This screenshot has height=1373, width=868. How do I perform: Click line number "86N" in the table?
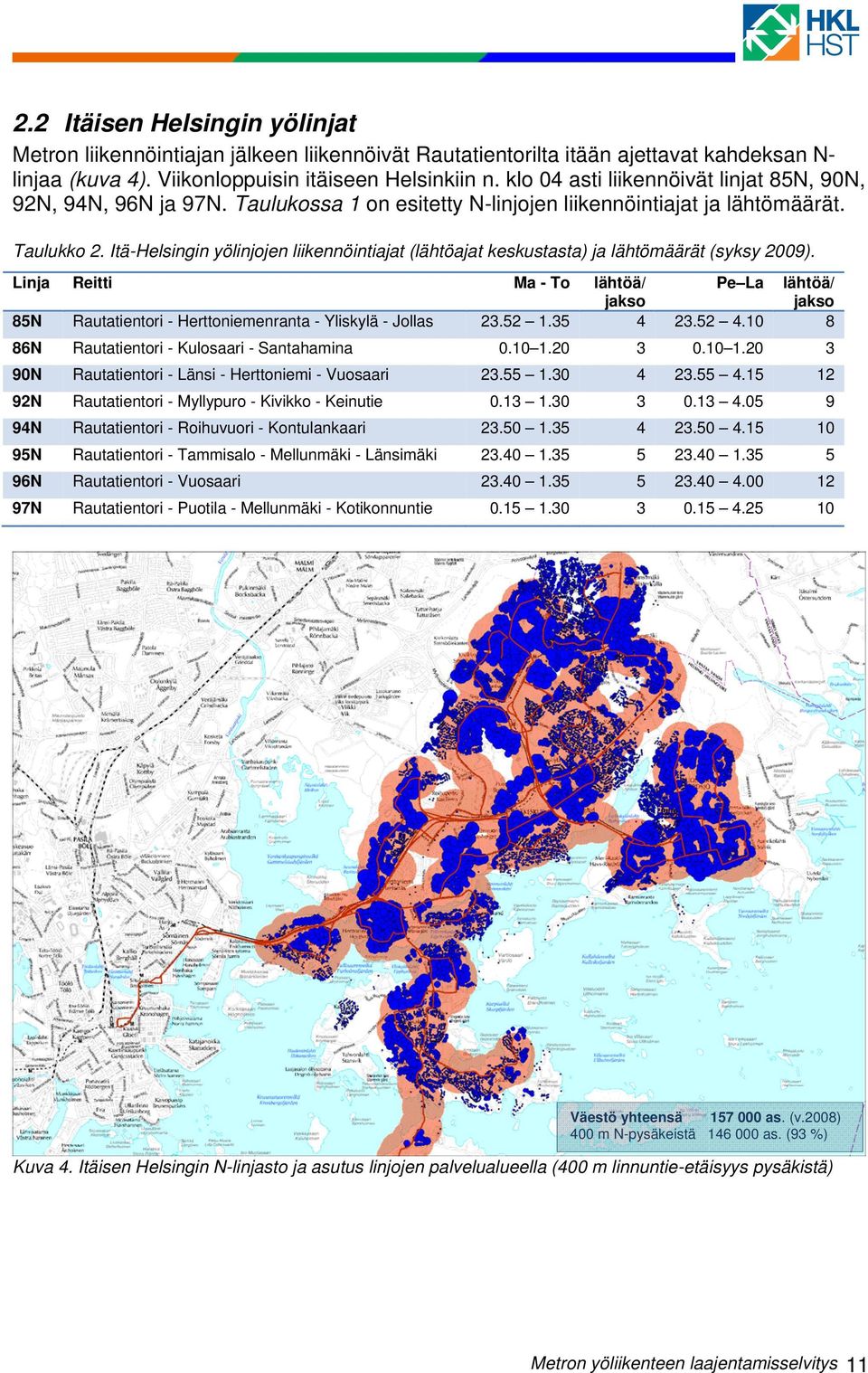[x=27, y=348]
